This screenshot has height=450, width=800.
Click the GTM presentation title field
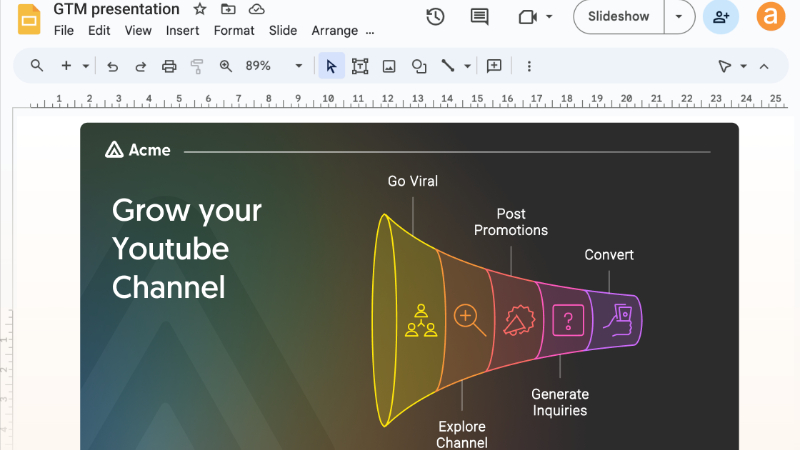coord(116,9)
